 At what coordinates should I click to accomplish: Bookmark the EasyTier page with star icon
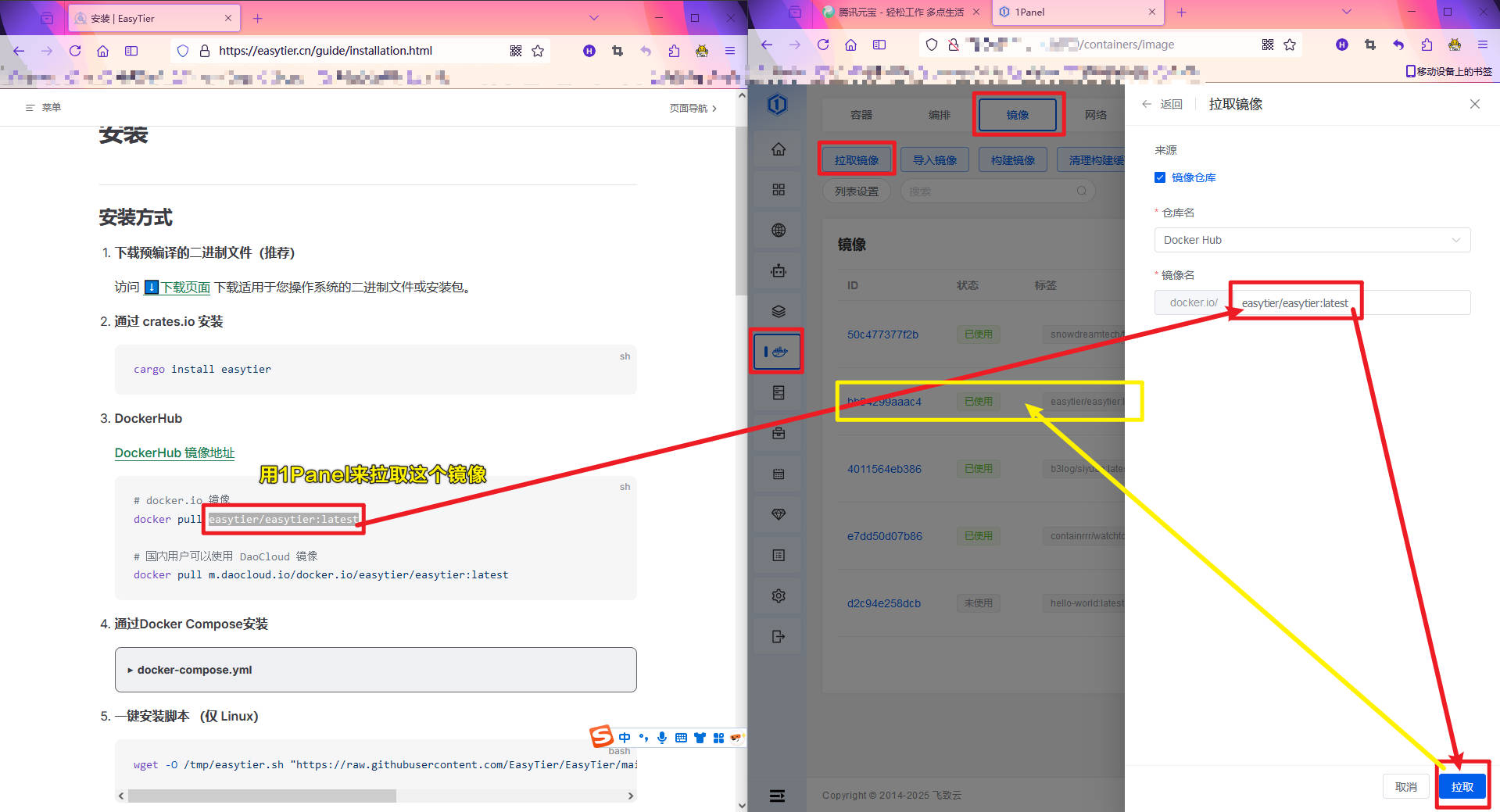point(538,51)
